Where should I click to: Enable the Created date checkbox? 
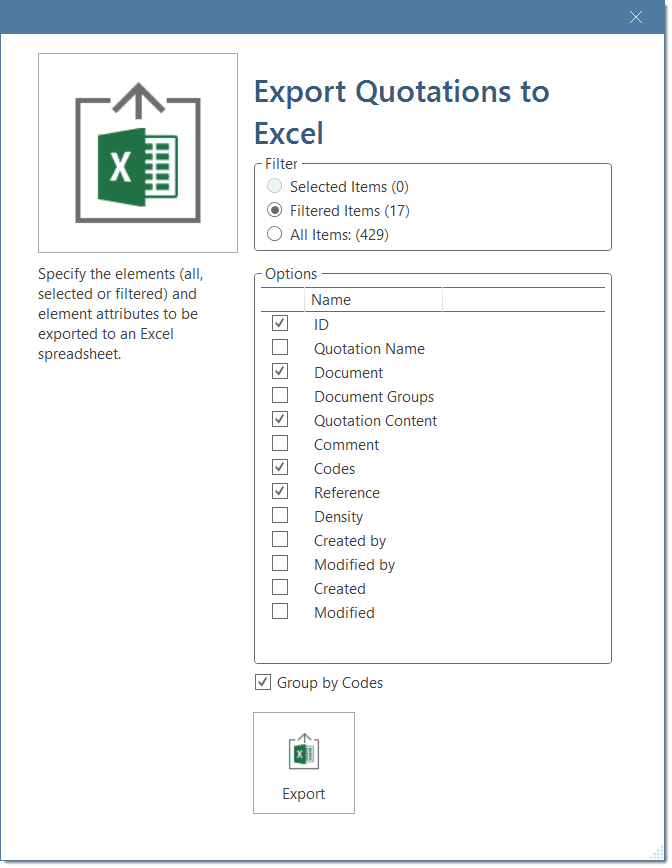tap(280, 587)
